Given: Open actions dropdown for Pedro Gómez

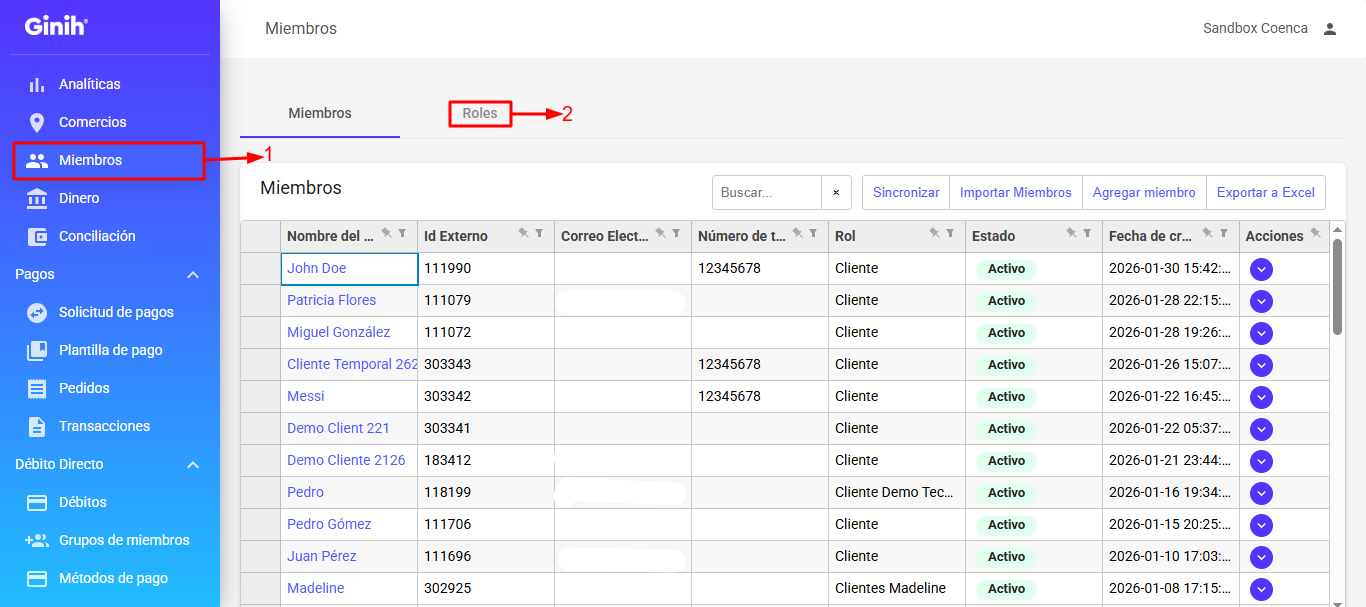Looking at the screenshot, I should point(1261,525).
